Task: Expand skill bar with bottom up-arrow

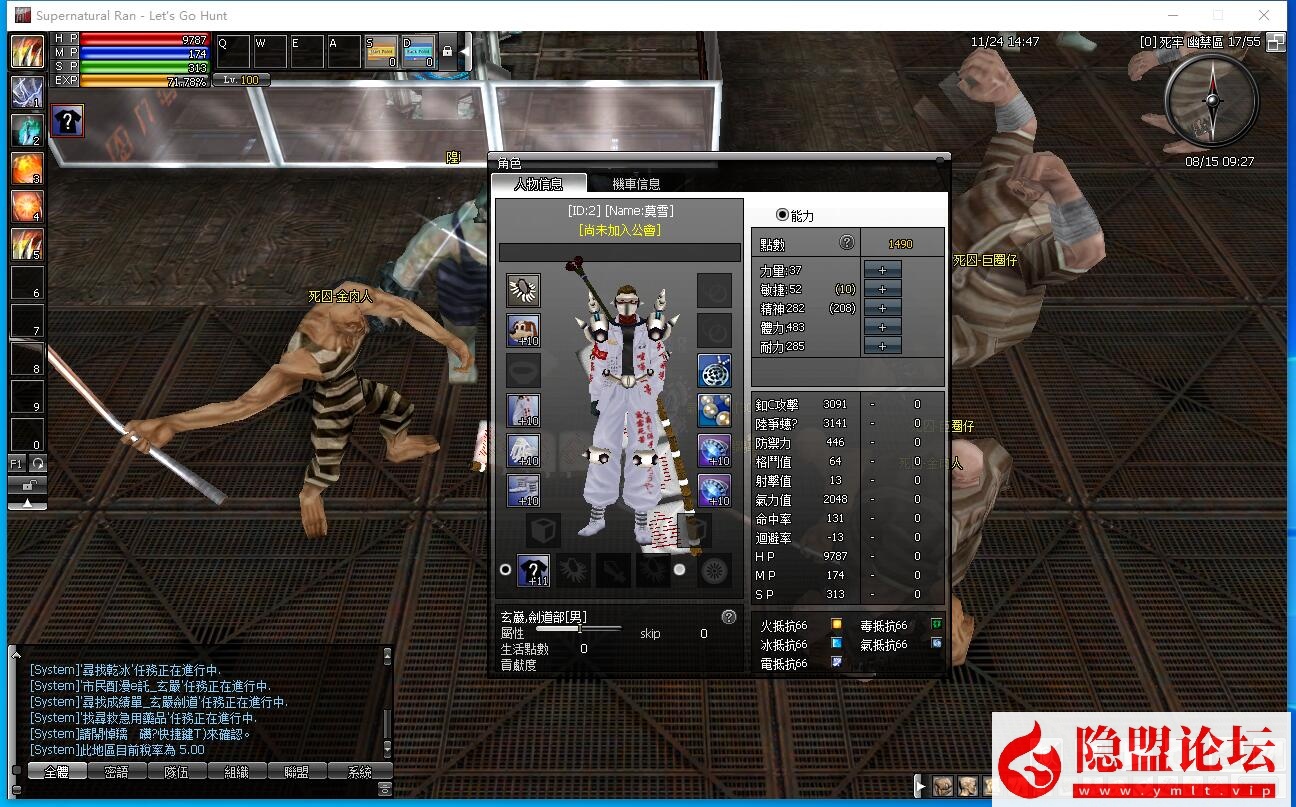Action: pyautogui.click(x=27, y=504)
